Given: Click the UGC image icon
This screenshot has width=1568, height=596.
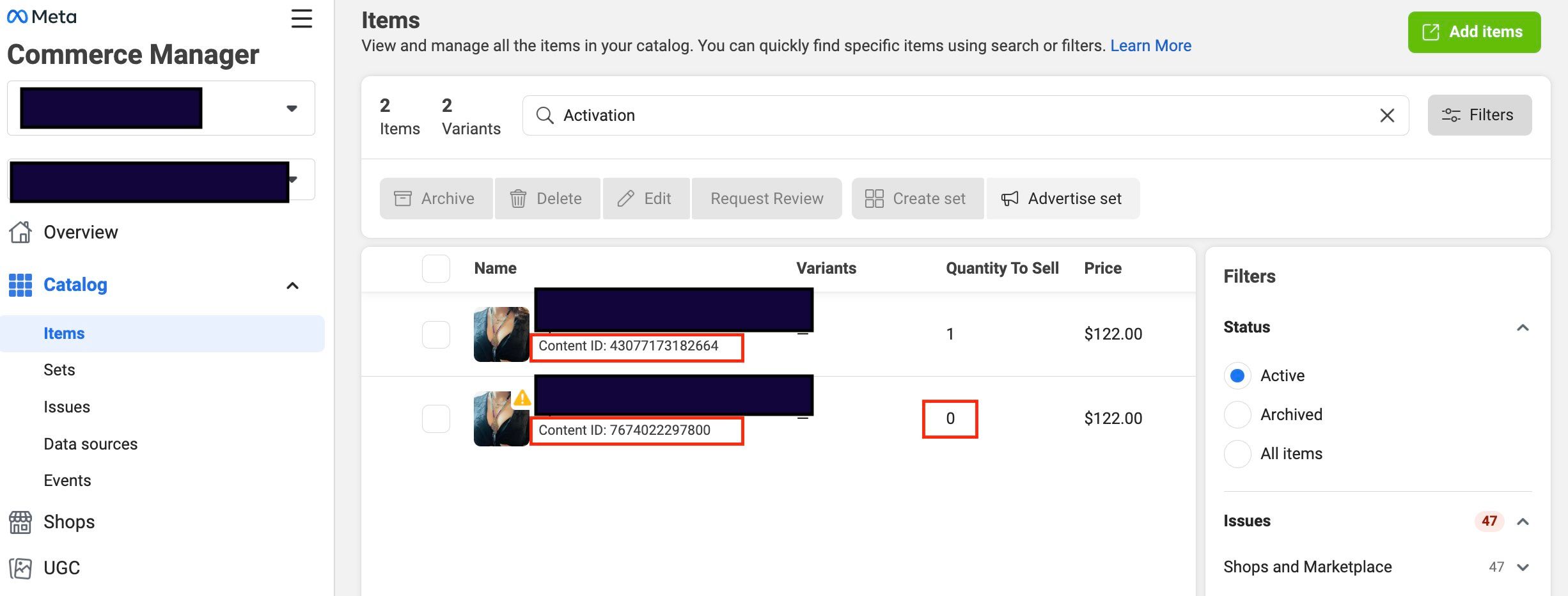Looking at the screenshot, I should pyautogui.click(x=20, y=568).
